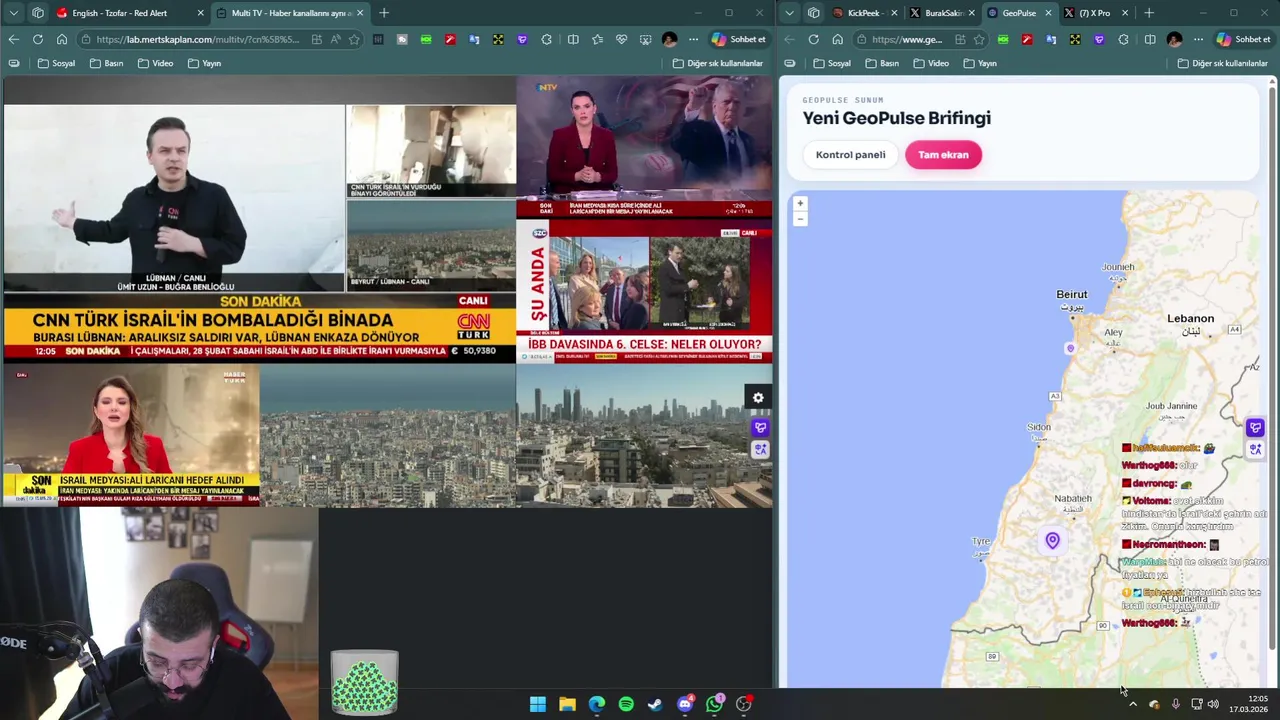Open the right browser's three-dot settings menu
The image size is (1280, 720).
point(1198,39)
